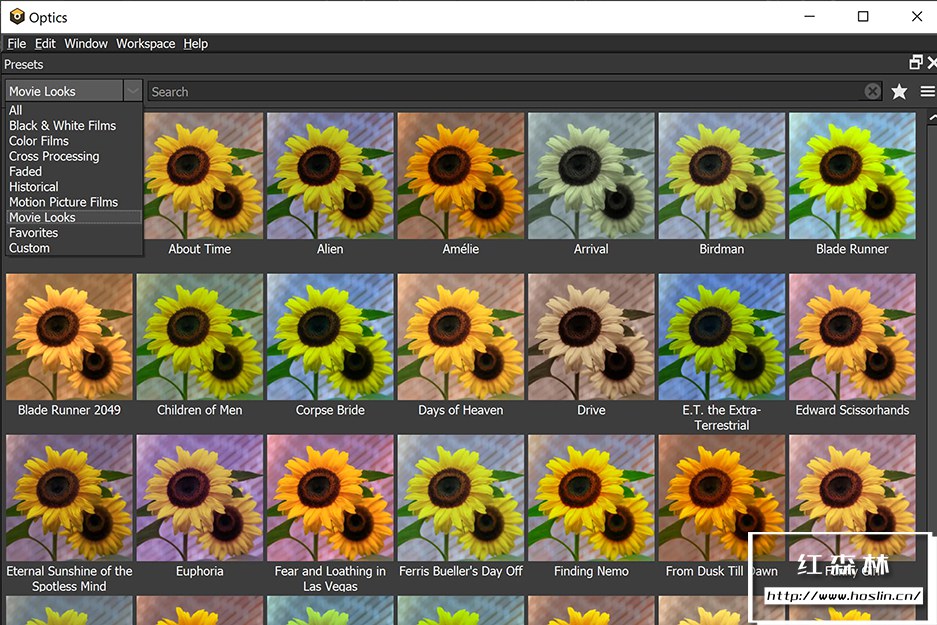Apply the Blade Runner 2049 preset
Screen dimensions: 937x625
pyautogui.click(x=69, y=337)
